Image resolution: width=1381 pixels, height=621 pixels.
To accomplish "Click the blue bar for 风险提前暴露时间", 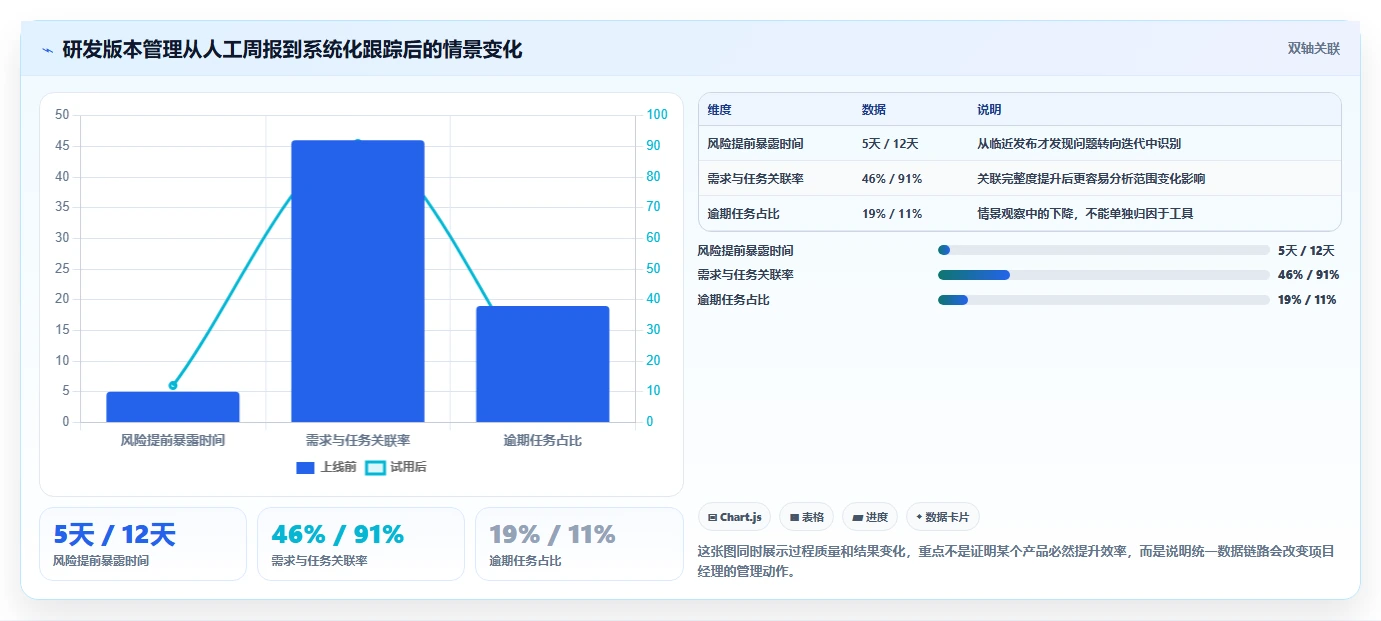I will (173, 407).
